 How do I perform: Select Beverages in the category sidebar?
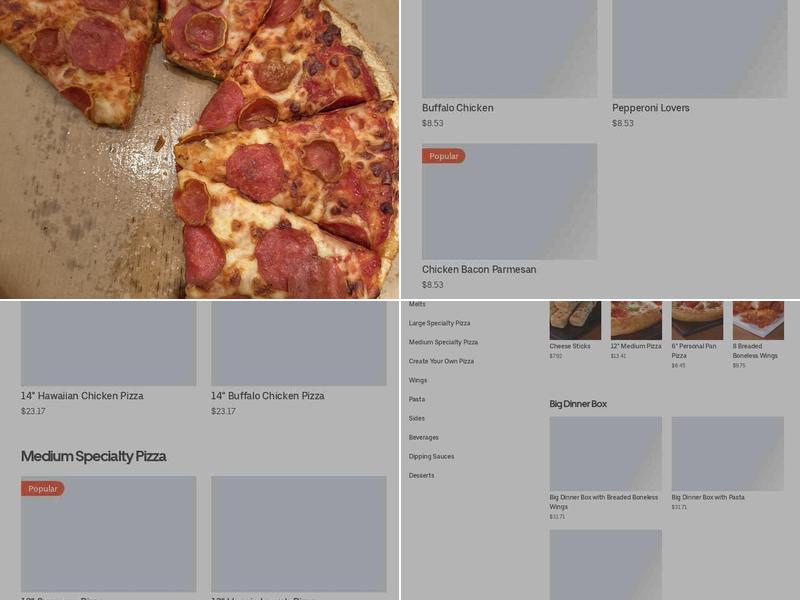tap(423, 438)
